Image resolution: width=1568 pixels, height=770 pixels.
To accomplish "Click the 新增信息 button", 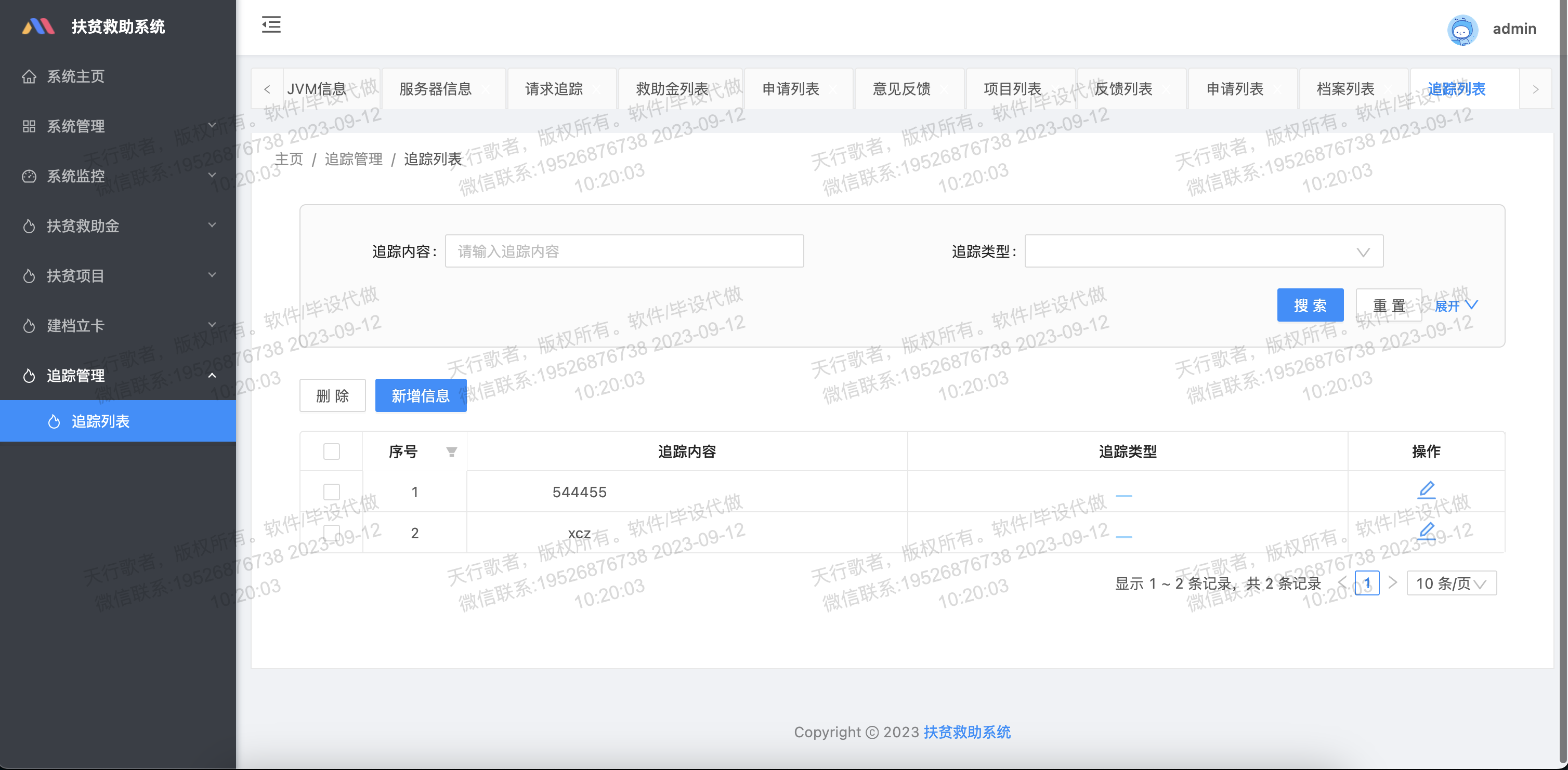I will point(420,396).
